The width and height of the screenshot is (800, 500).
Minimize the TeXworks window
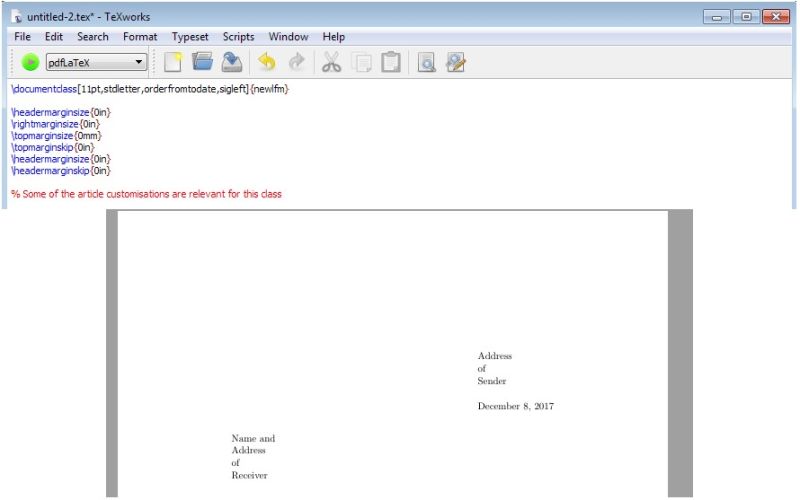pos(716,17)
